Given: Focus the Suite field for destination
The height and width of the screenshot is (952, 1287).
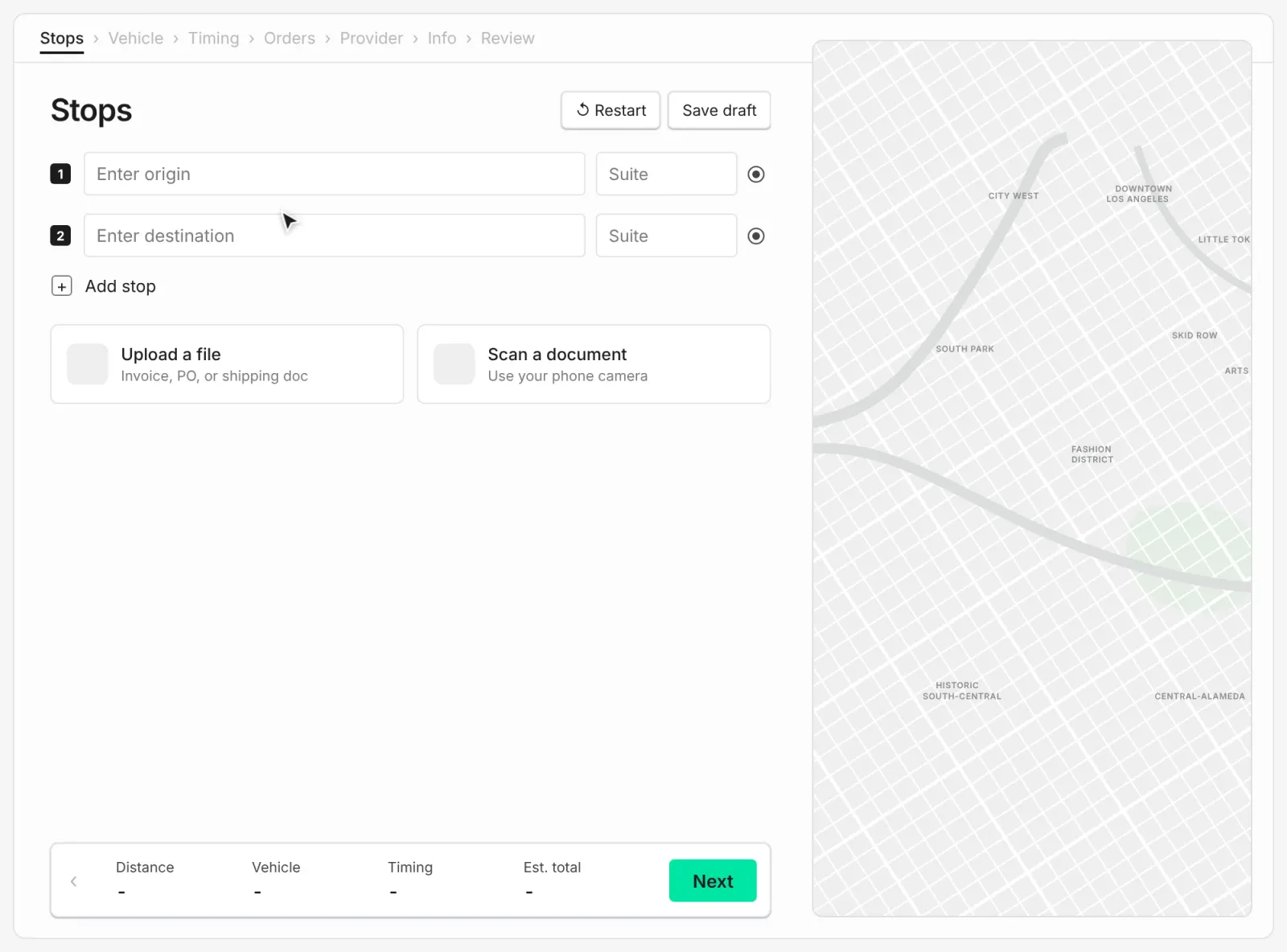Looking at the screenshot, I should tap(666, 236).
